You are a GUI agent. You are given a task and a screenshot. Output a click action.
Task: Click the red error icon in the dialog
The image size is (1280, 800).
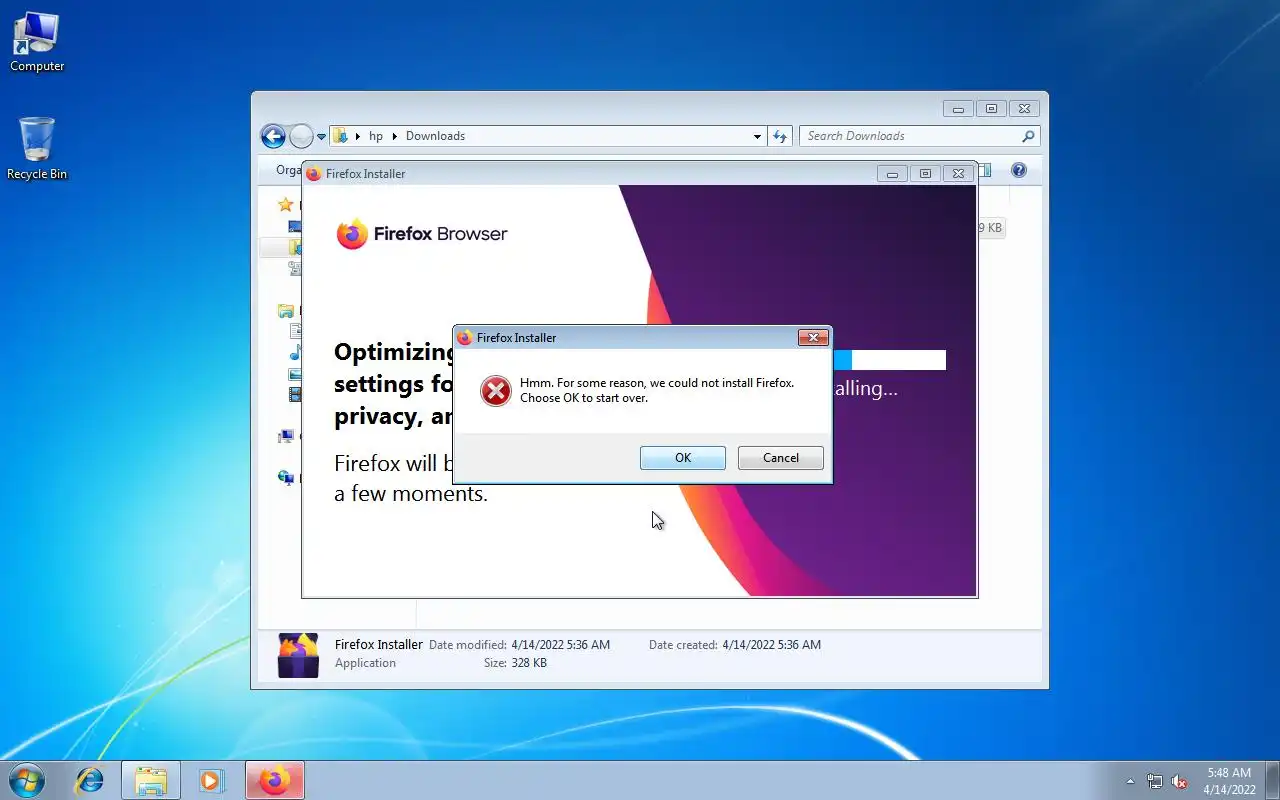[495, 390]
